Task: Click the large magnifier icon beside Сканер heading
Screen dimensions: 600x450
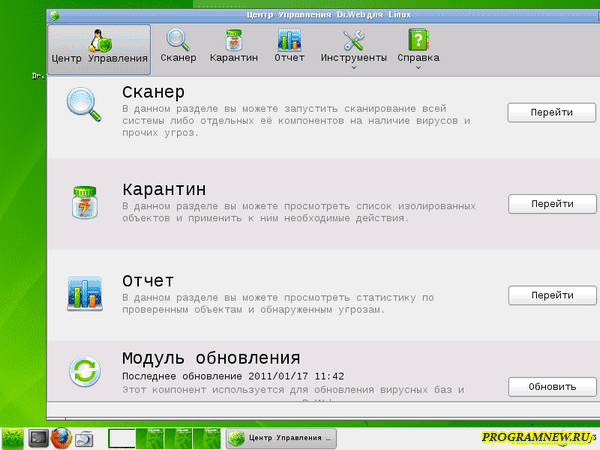Action: point(84,104)
